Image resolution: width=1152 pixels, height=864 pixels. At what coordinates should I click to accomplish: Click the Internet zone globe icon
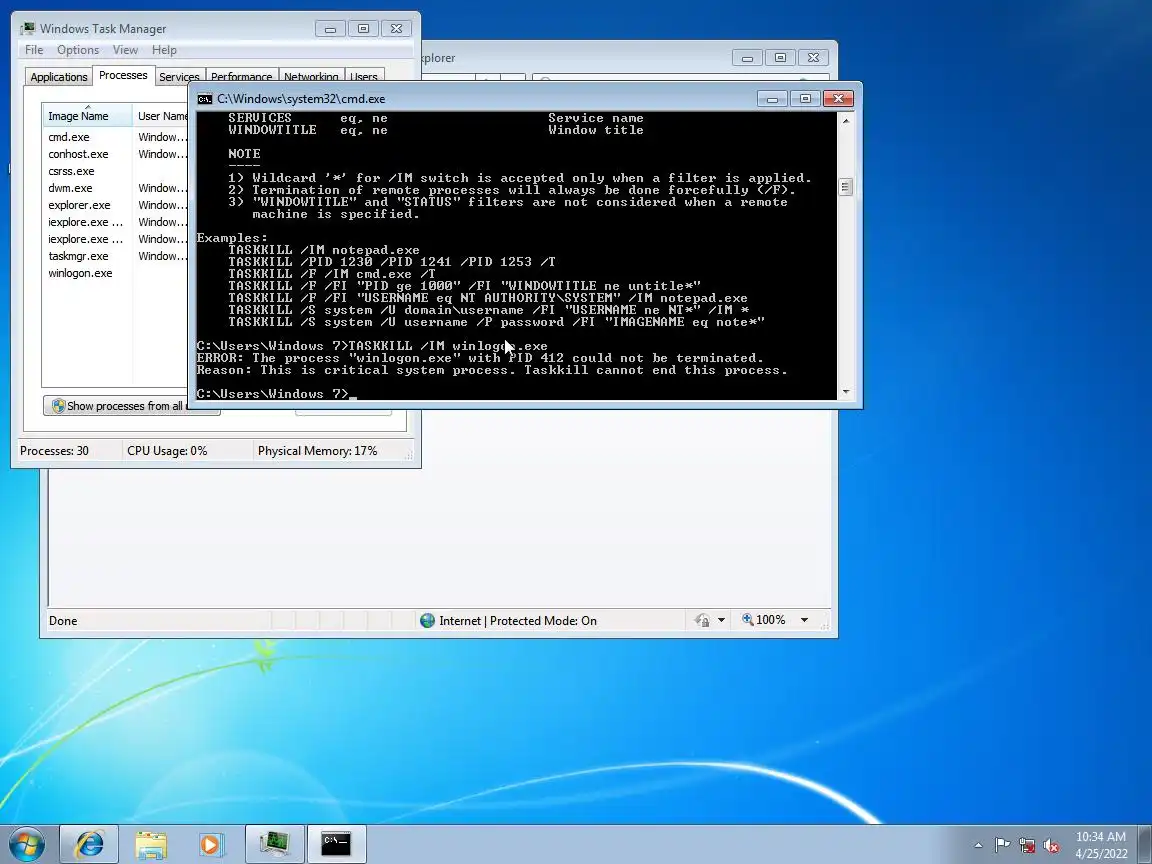427,621
